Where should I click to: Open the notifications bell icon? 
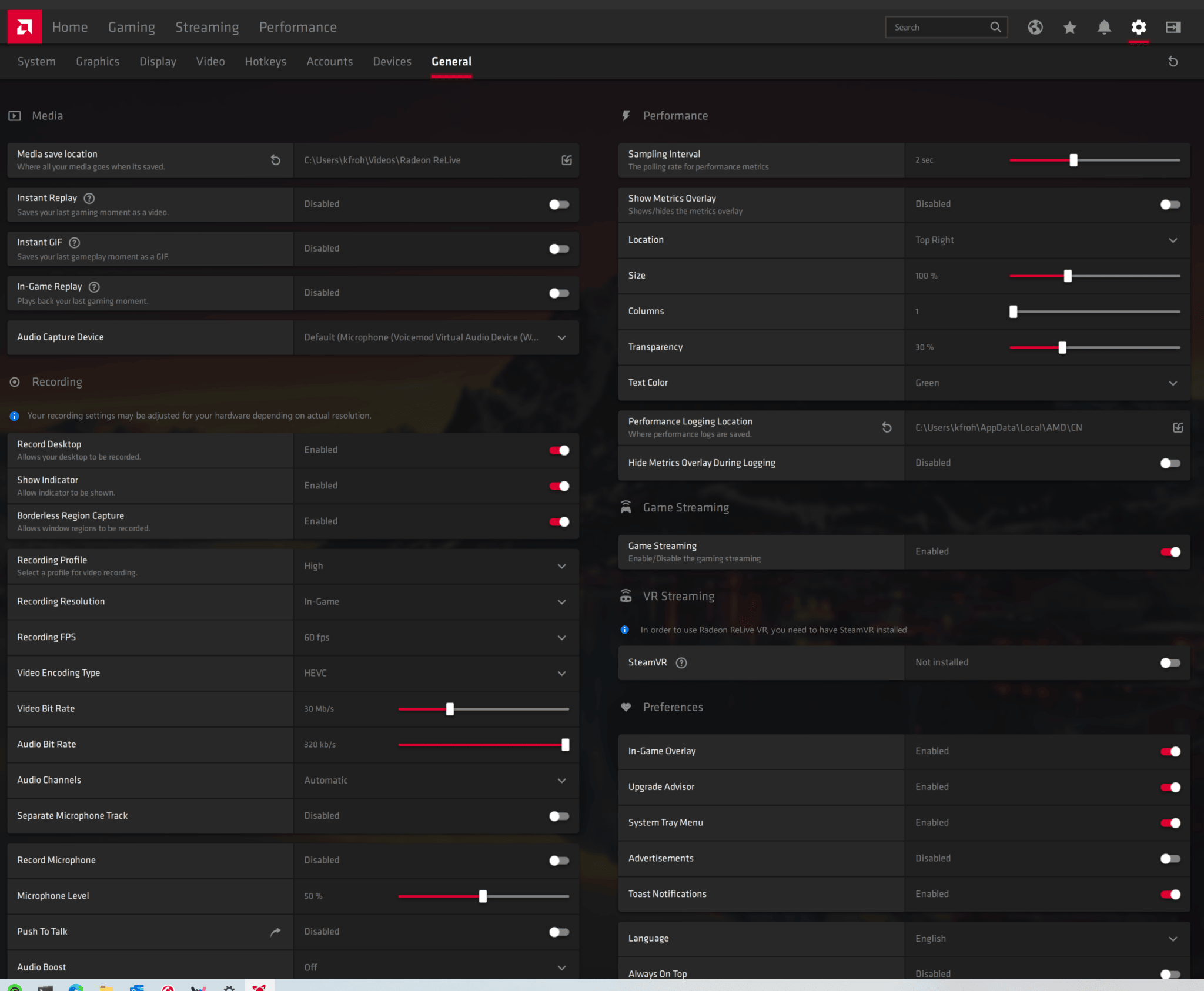1104,27
